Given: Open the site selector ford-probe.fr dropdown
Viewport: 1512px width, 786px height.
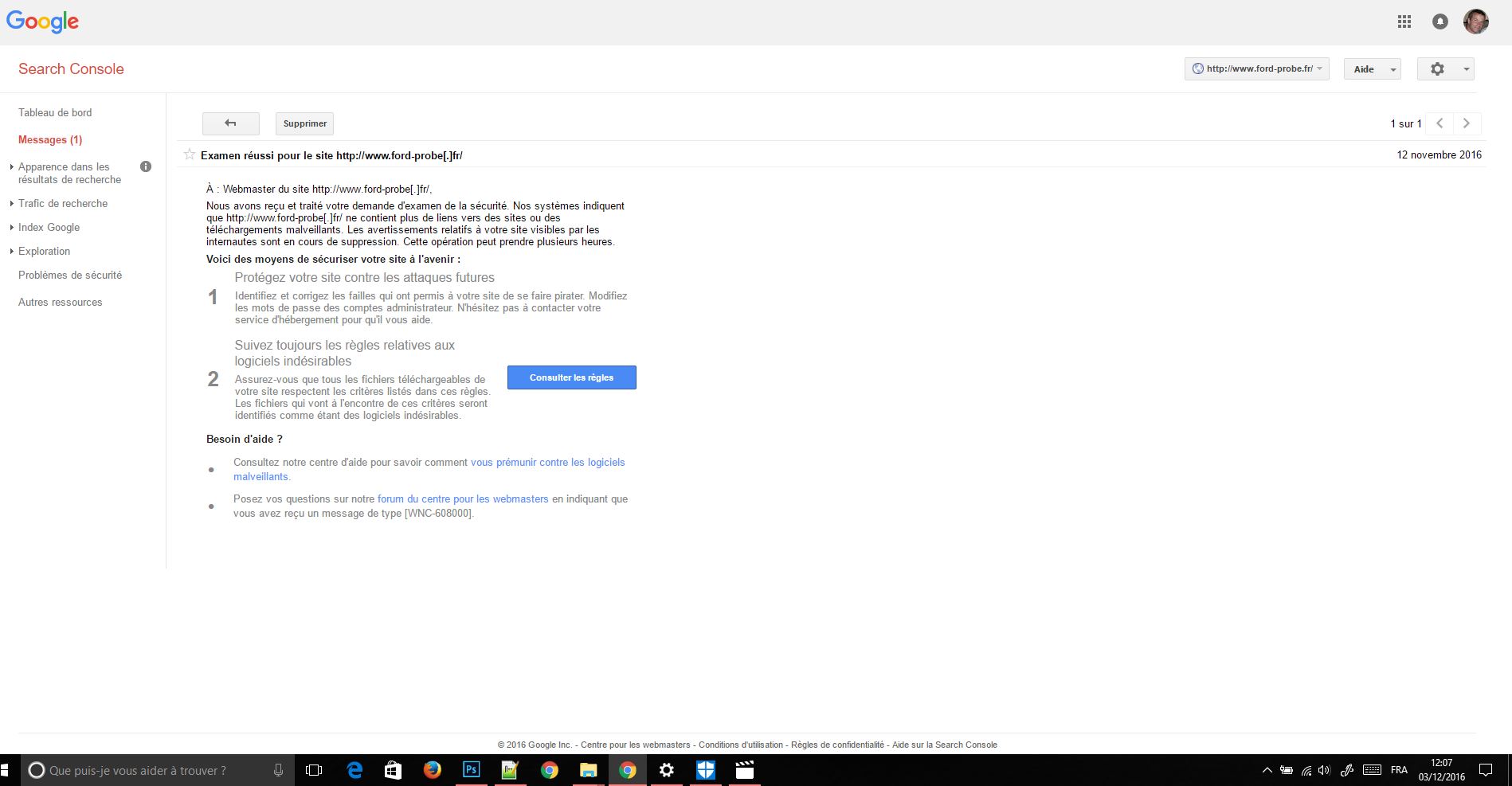Looking at the screenshot, I should point(1256,69).
